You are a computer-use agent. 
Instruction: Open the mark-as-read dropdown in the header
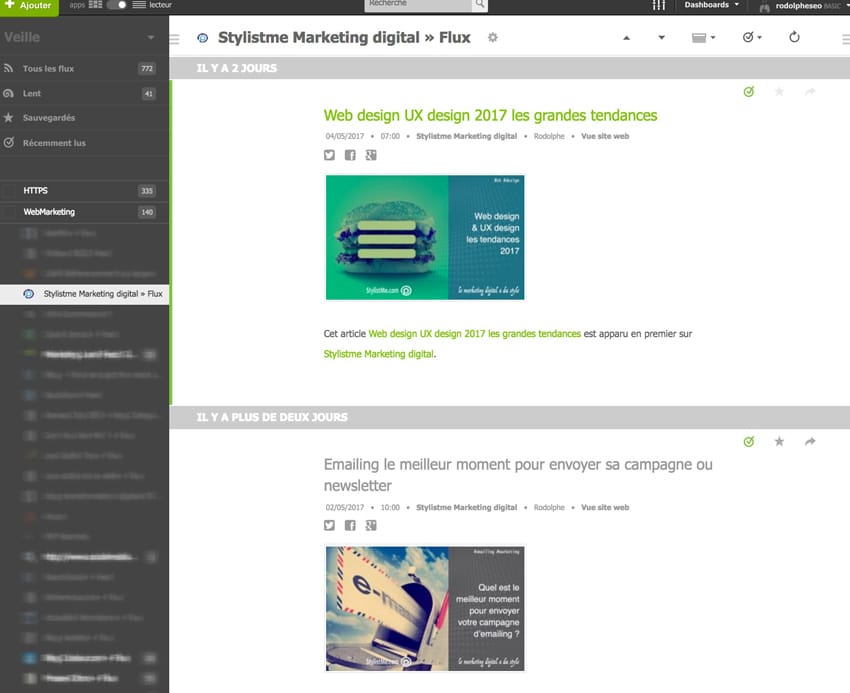point(752,37)
